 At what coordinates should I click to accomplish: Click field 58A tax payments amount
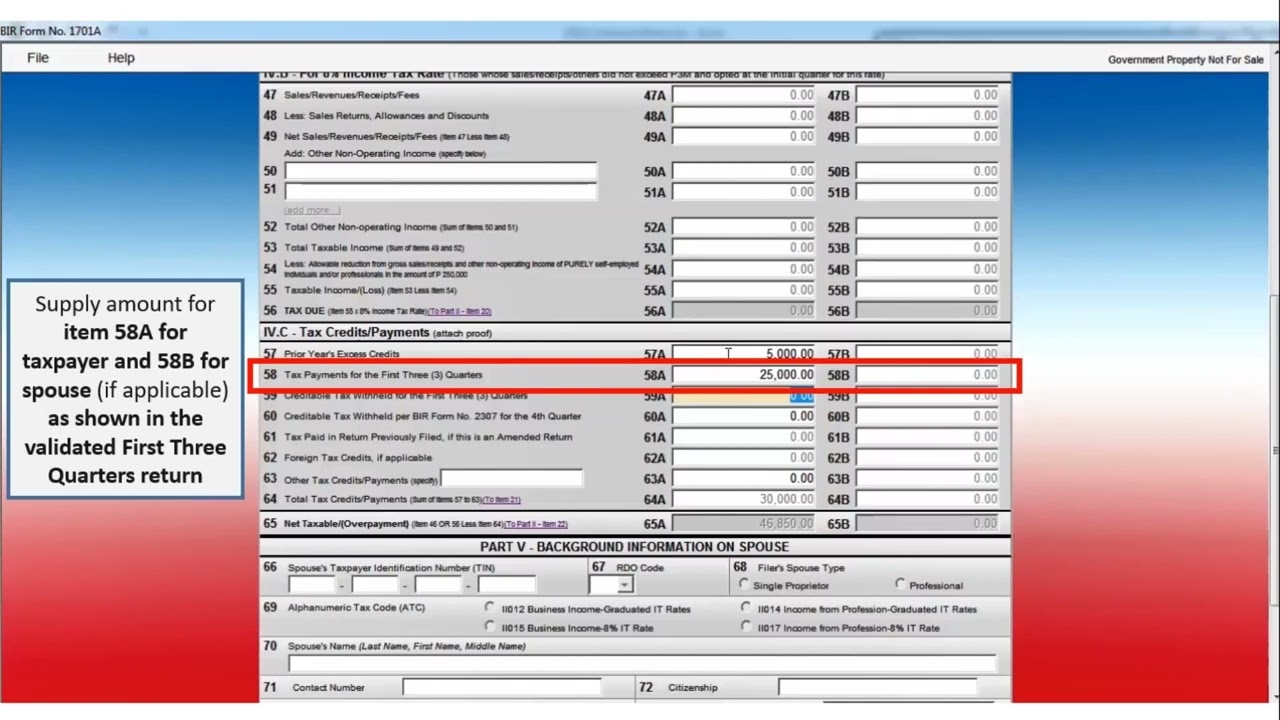point(745,375)
